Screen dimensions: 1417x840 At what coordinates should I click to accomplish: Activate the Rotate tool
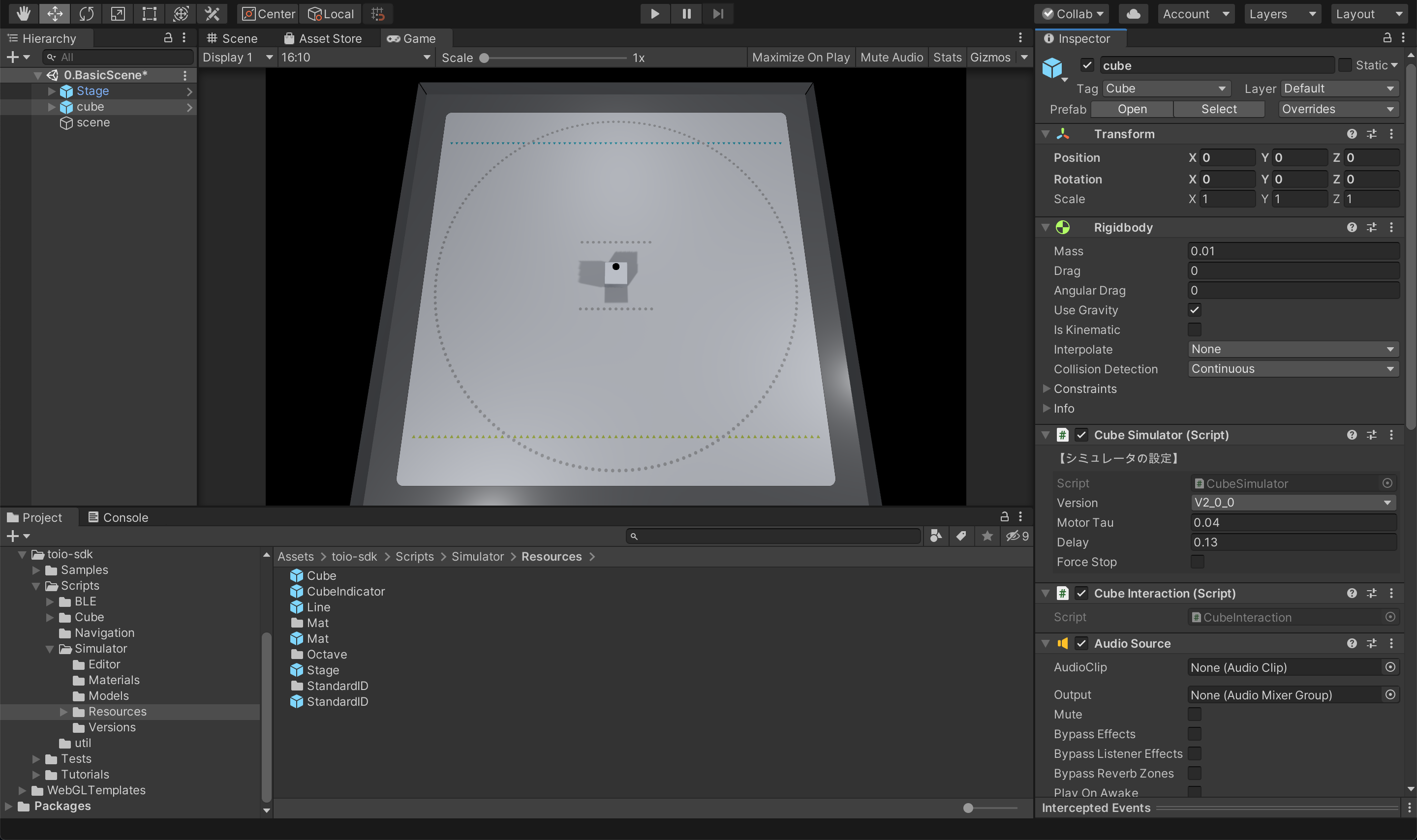pyautogui.click(x=86, y=14)
